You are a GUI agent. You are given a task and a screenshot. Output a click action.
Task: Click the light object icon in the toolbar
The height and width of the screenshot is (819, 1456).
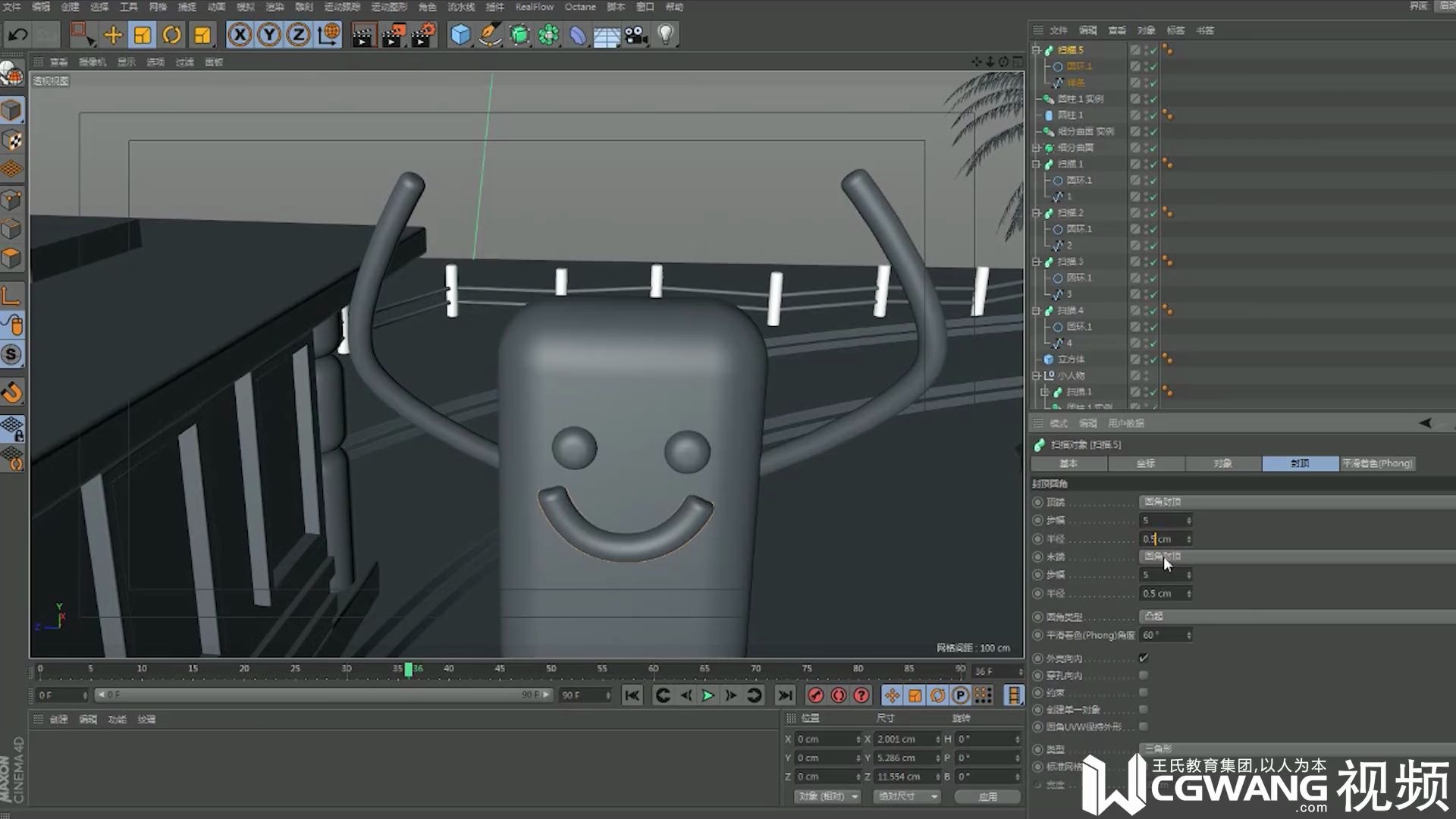pyautogui.click(x=665, y=35)
